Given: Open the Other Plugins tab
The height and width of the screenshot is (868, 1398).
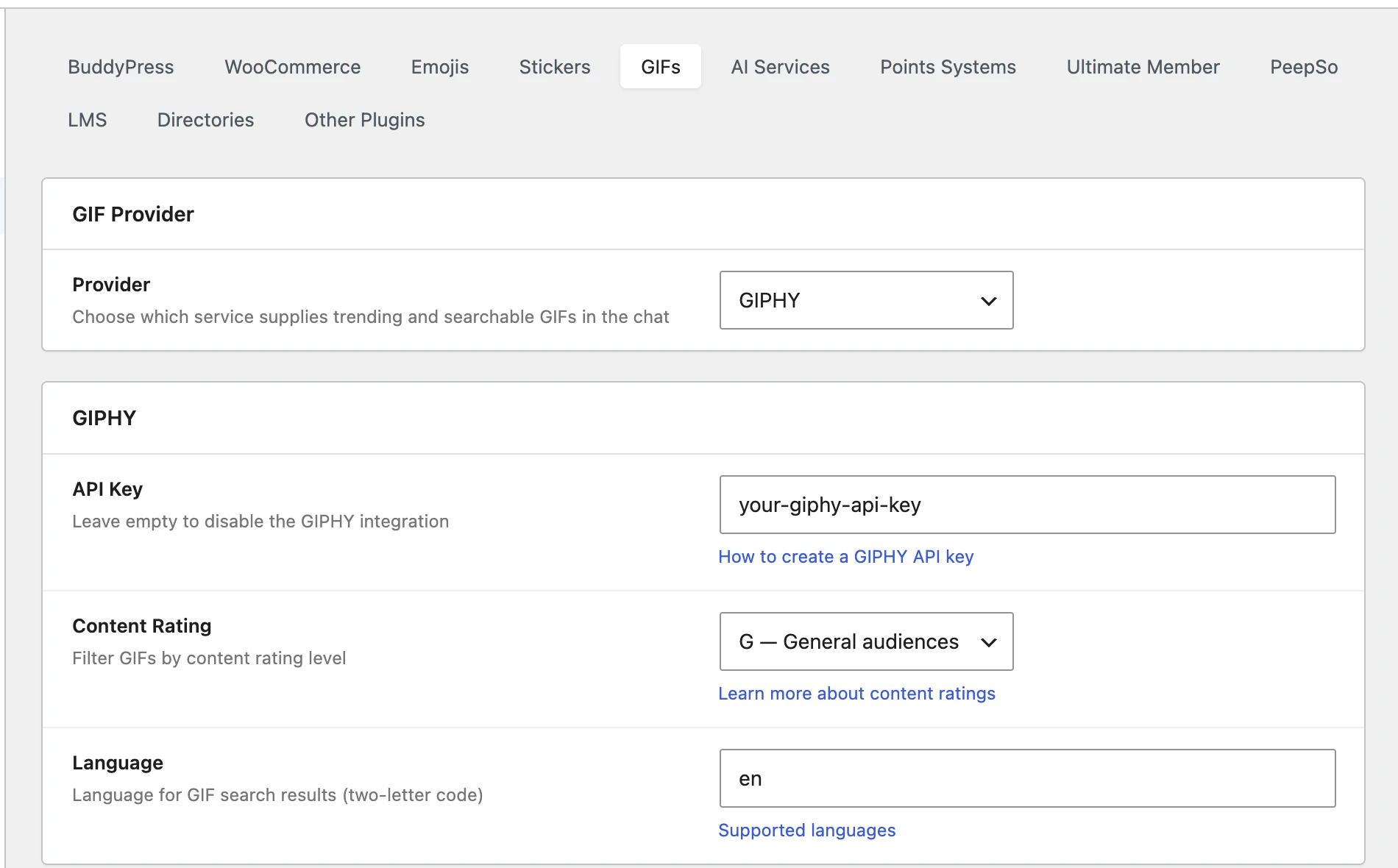Looking at the screenshot, I should click(x=365, y=120).
